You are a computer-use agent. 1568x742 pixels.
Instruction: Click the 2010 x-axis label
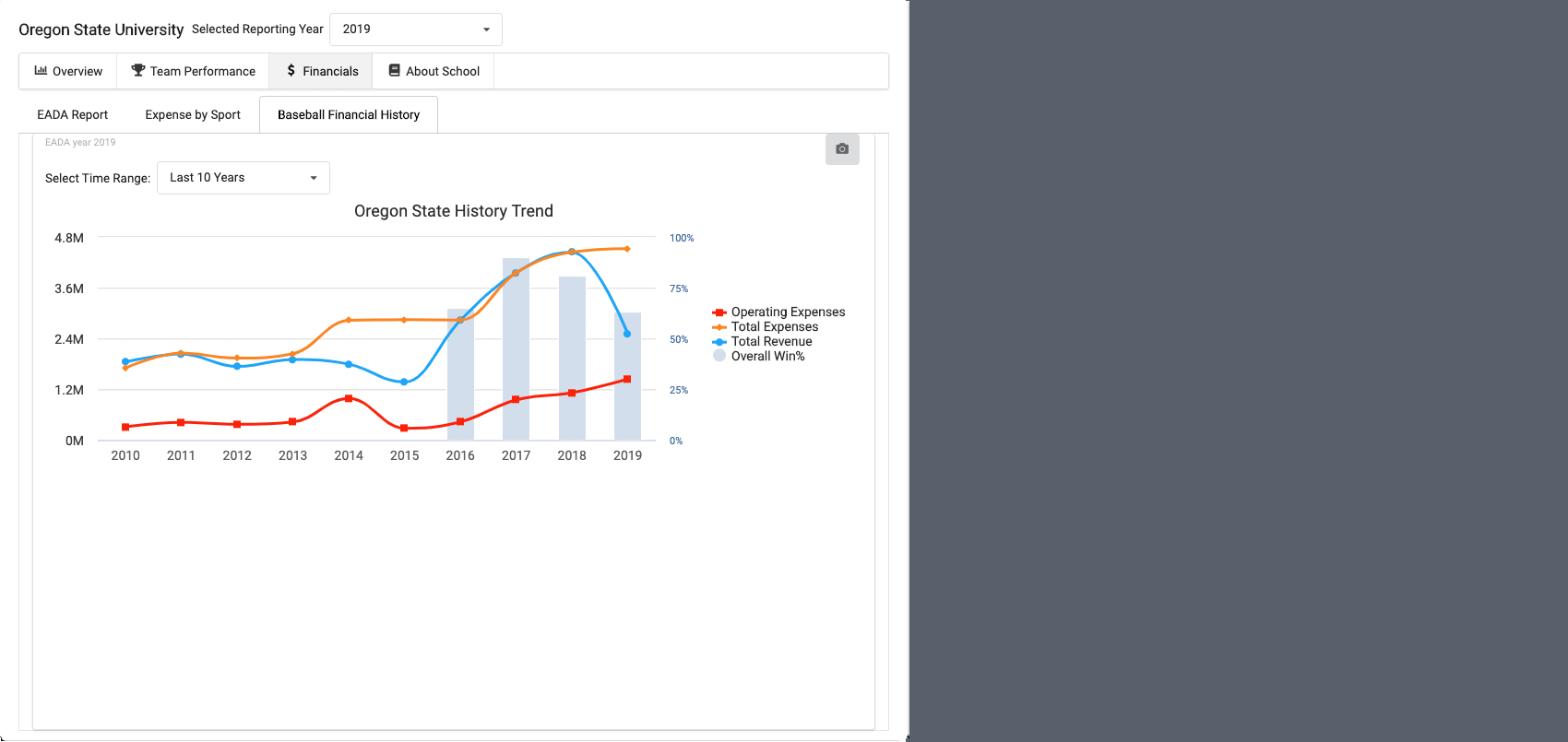(x=125, y=455)
